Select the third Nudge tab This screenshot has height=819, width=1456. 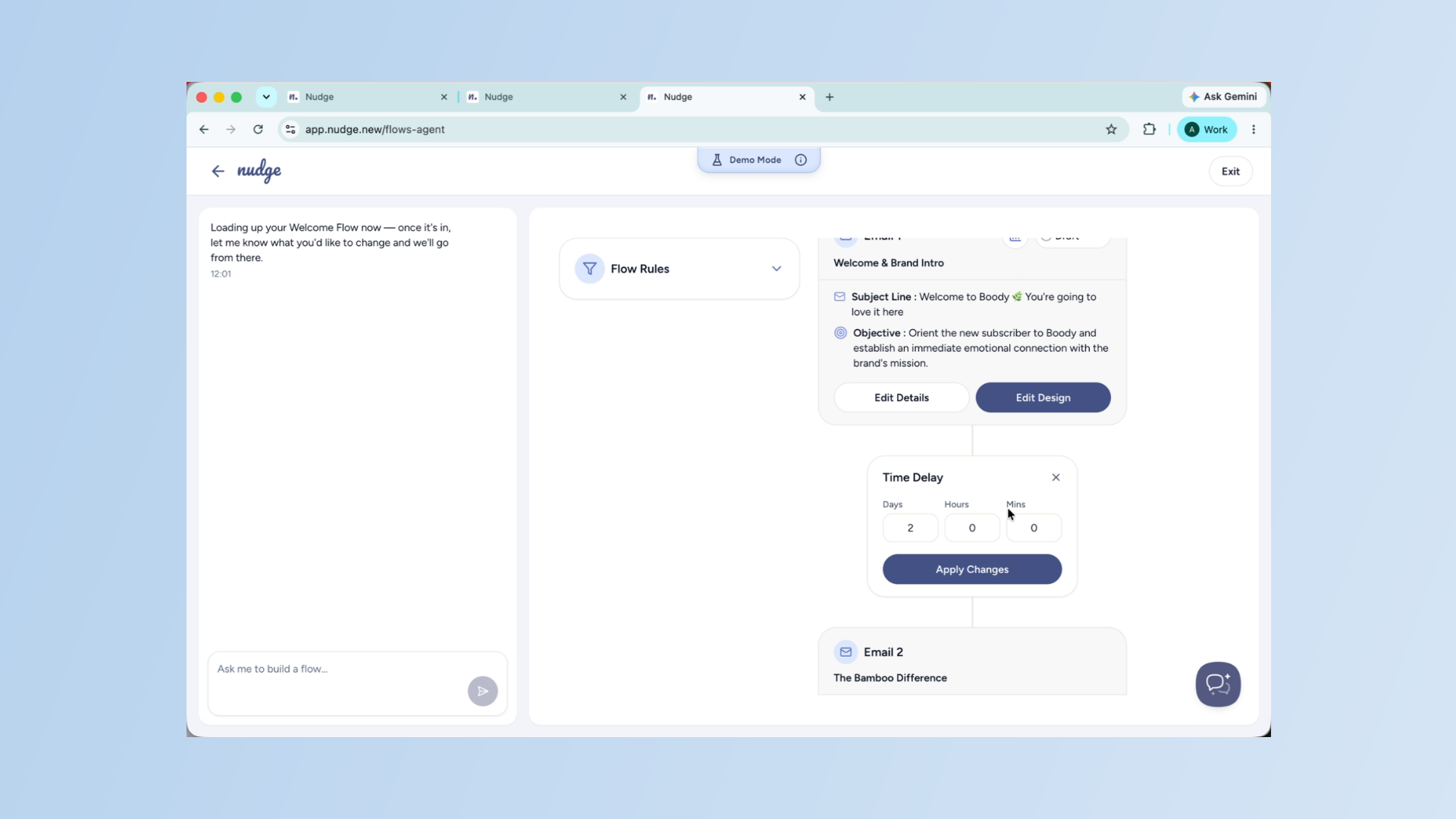coord(726,97)
